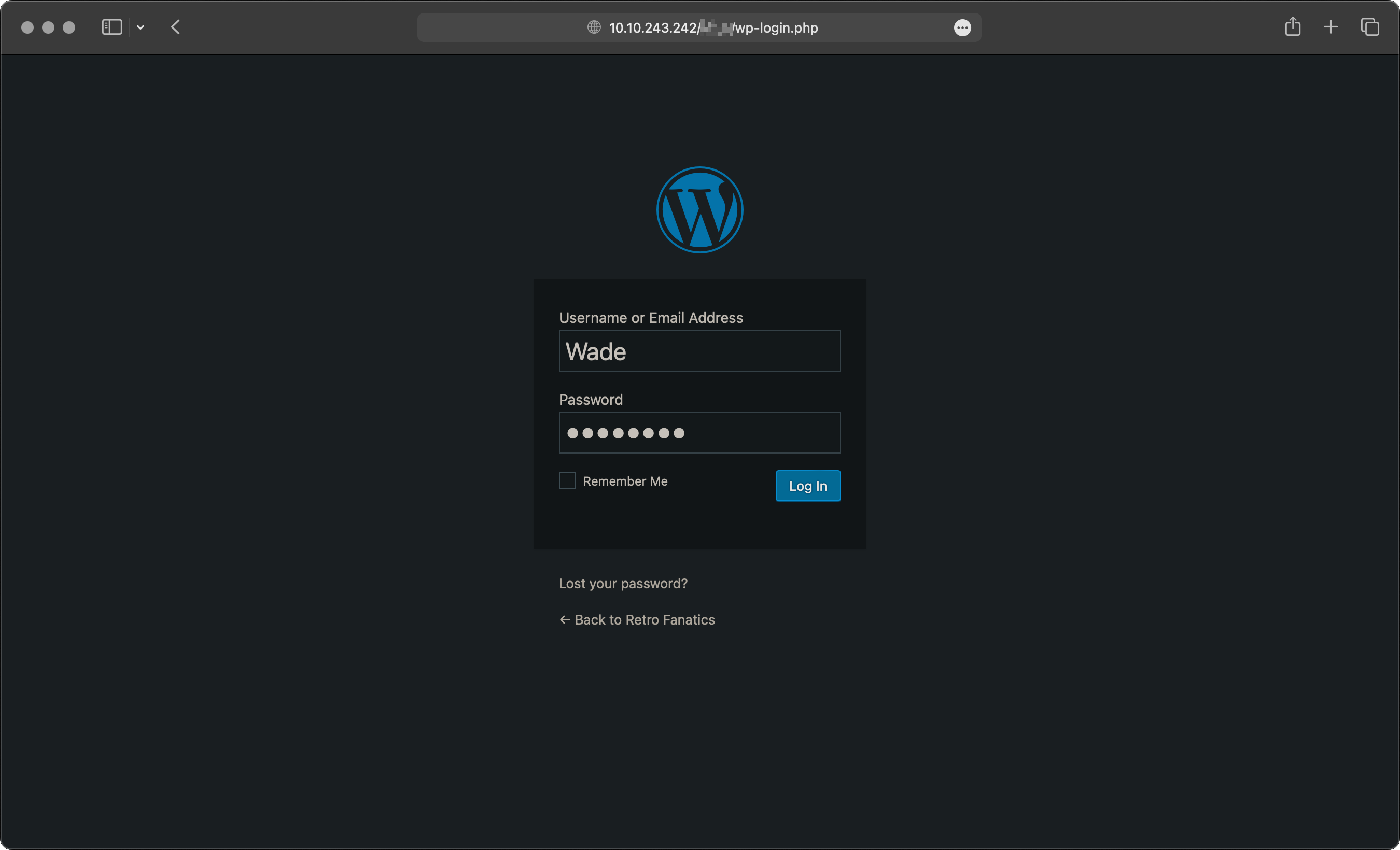Minimize the Safari window
Image resolution: width=1400 pixels, height=850 pixels.
[48, 27]
